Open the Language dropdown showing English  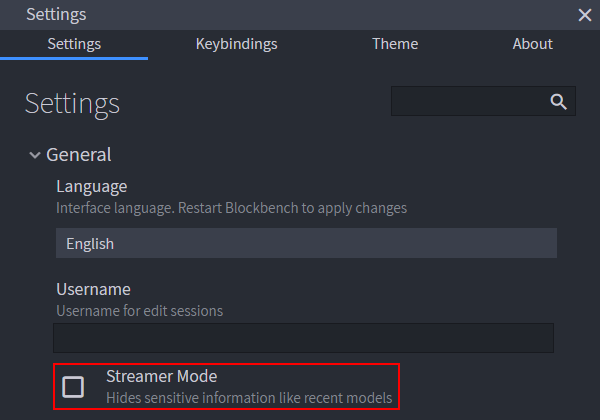[305, 244]
